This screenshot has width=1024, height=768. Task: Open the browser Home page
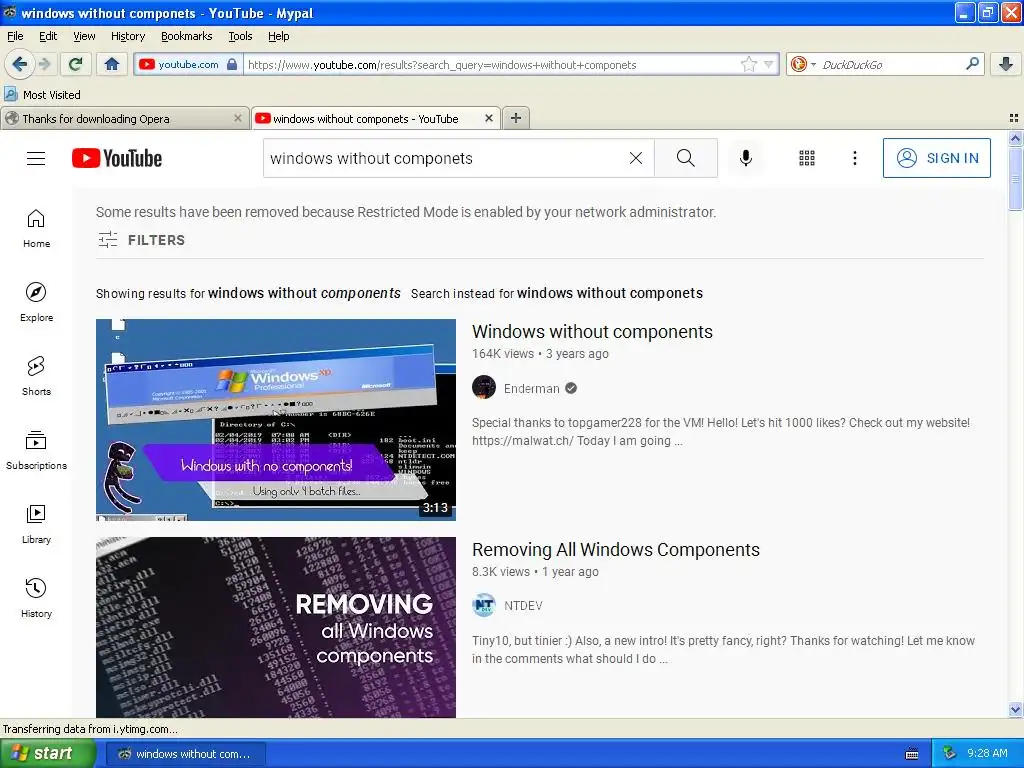(112, 64)
